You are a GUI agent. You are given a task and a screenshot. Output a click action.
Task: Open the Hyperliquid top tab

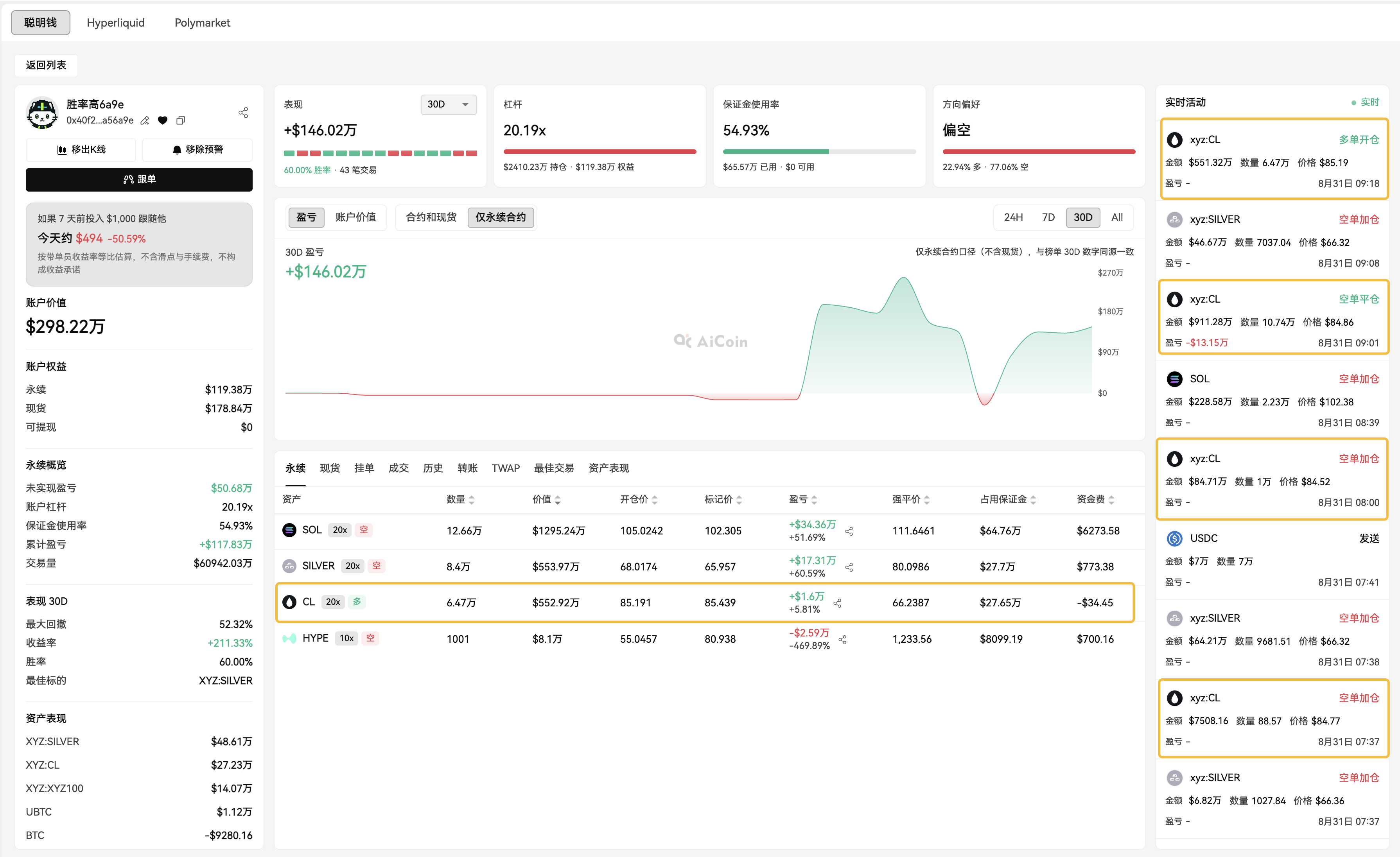tap(116, 23)
